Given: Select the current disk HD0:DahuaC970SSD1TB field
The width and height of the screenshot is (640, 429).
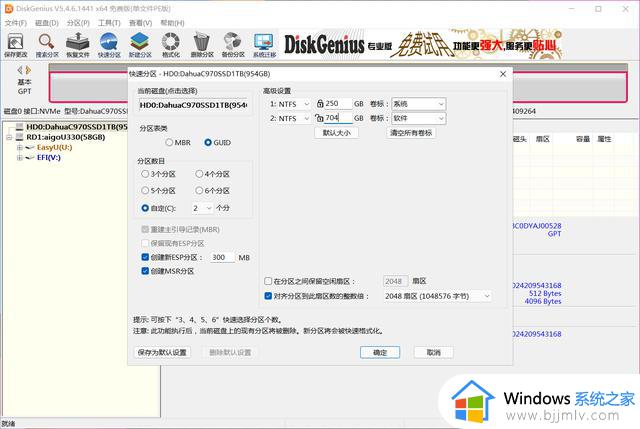Looking at the screenshot, I should (x=193, y=105).
